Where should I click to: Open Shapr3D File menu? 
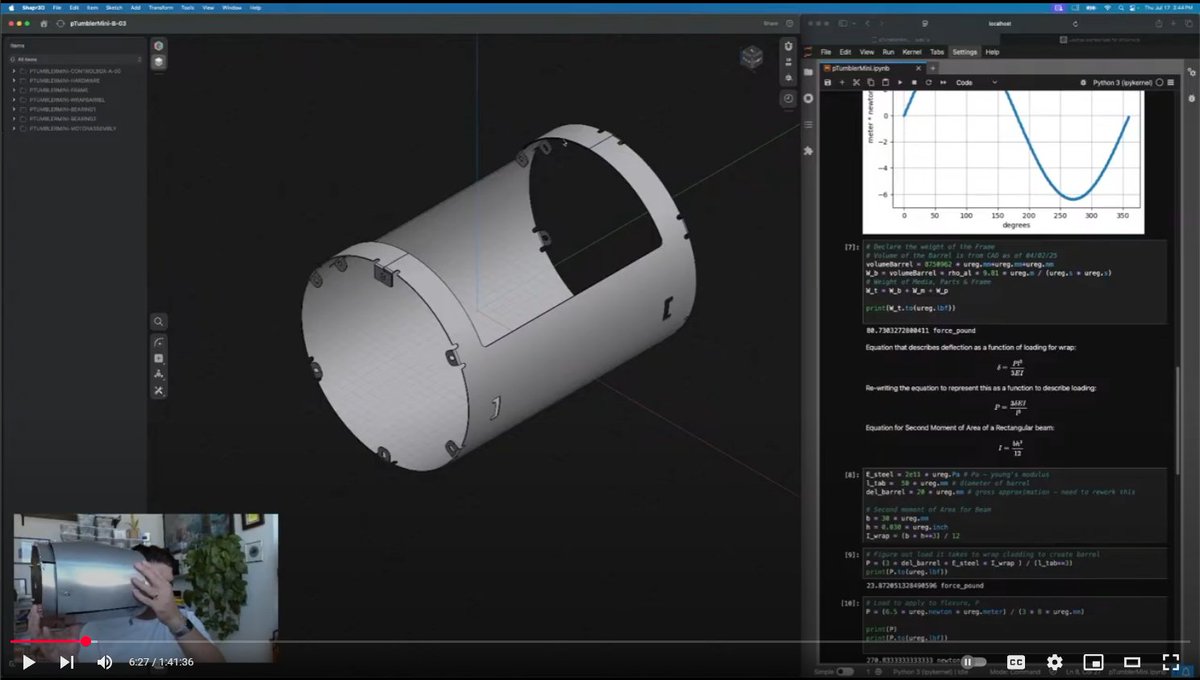point(56,7)
